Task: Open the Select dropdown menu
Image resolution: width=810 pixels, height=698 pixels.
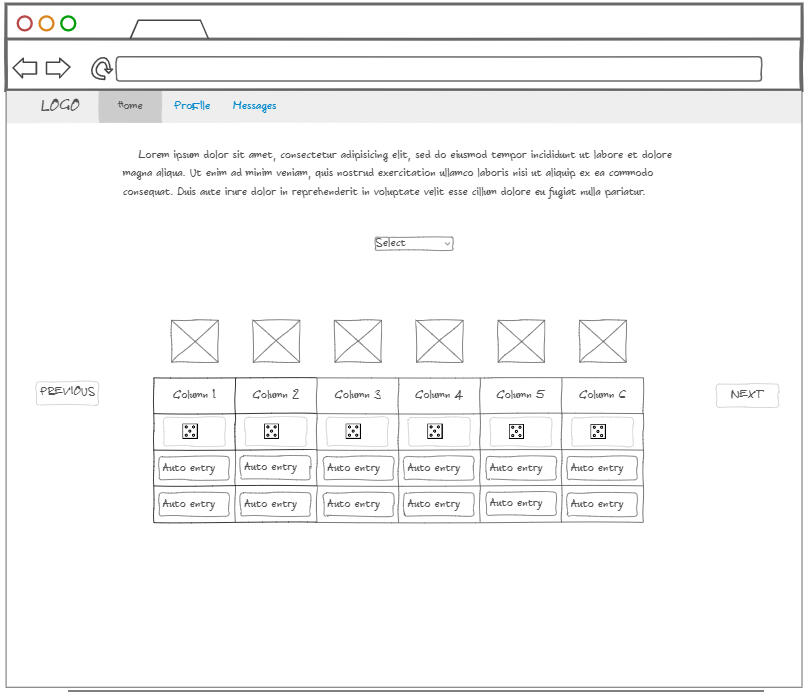Action: [413, 243]
